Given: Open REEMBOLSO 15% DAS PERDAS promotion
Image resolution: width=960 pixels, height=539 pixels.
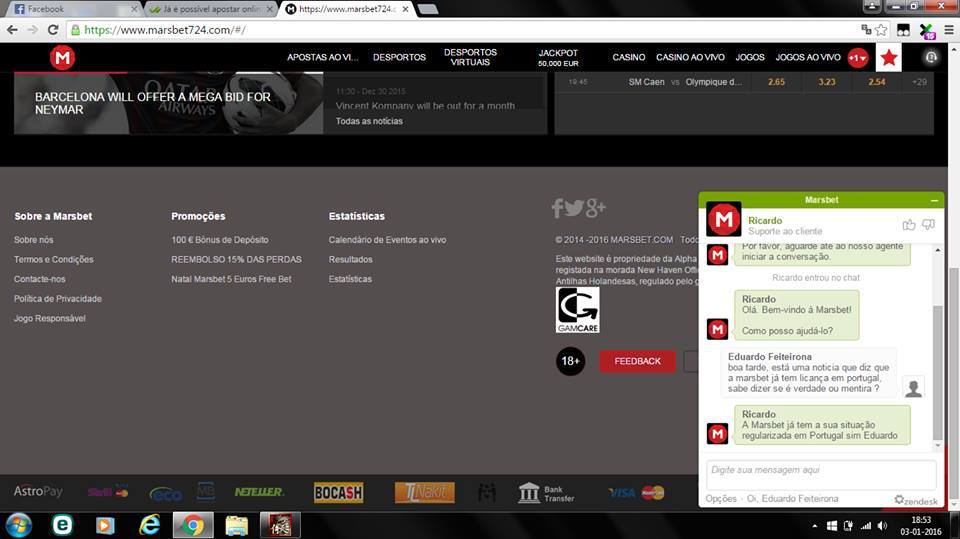Looking at the screenshot, I should click(x=236, y=260).
